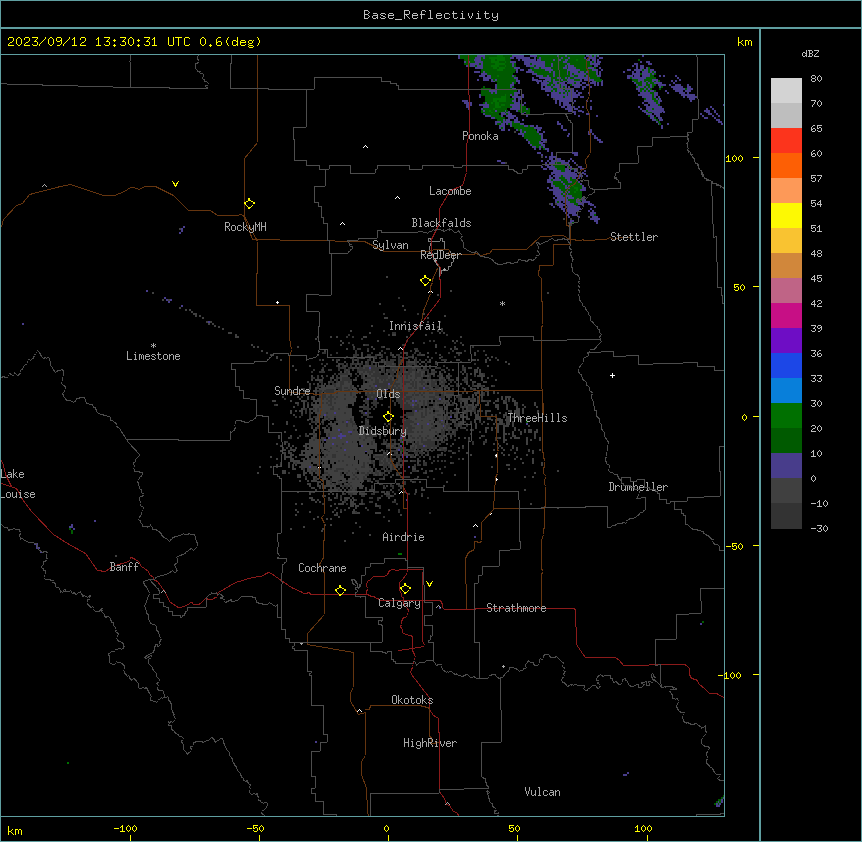Select the yellow 54–51 dBZ legend swatch
Image resolution: width=862 pixels, height=842 pixels.
(786, 215)
